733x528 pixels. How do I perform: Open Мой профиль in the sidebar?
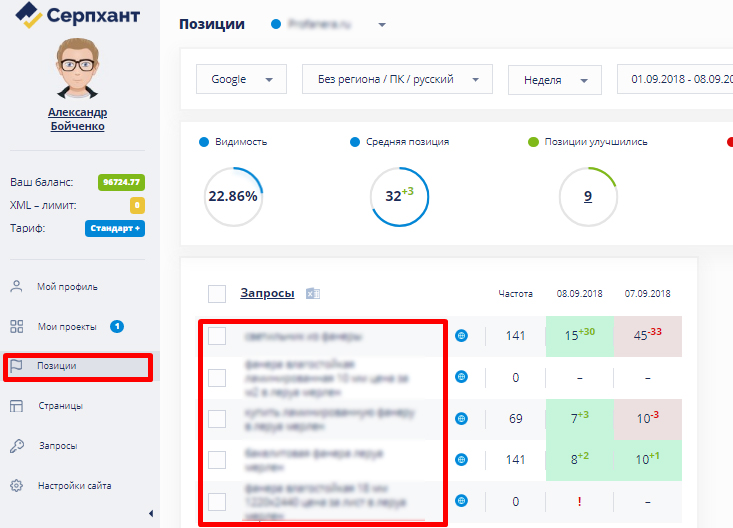pyautogui.click(x=67, y=287)
